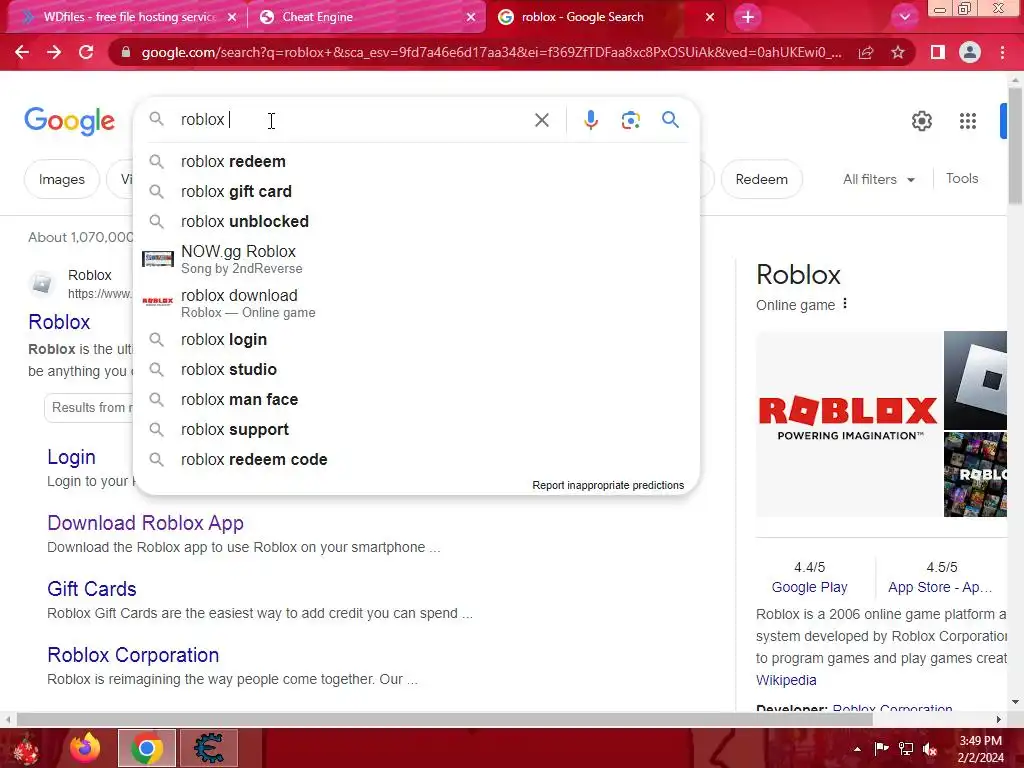Open Chrome from the taskbar

[x=147, y=748]
